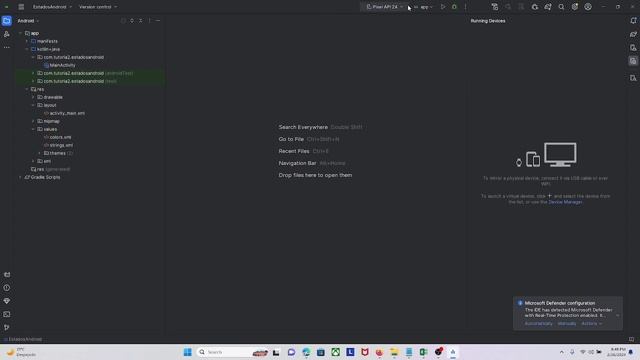Open the Notifications bell icon

(633, 21)
